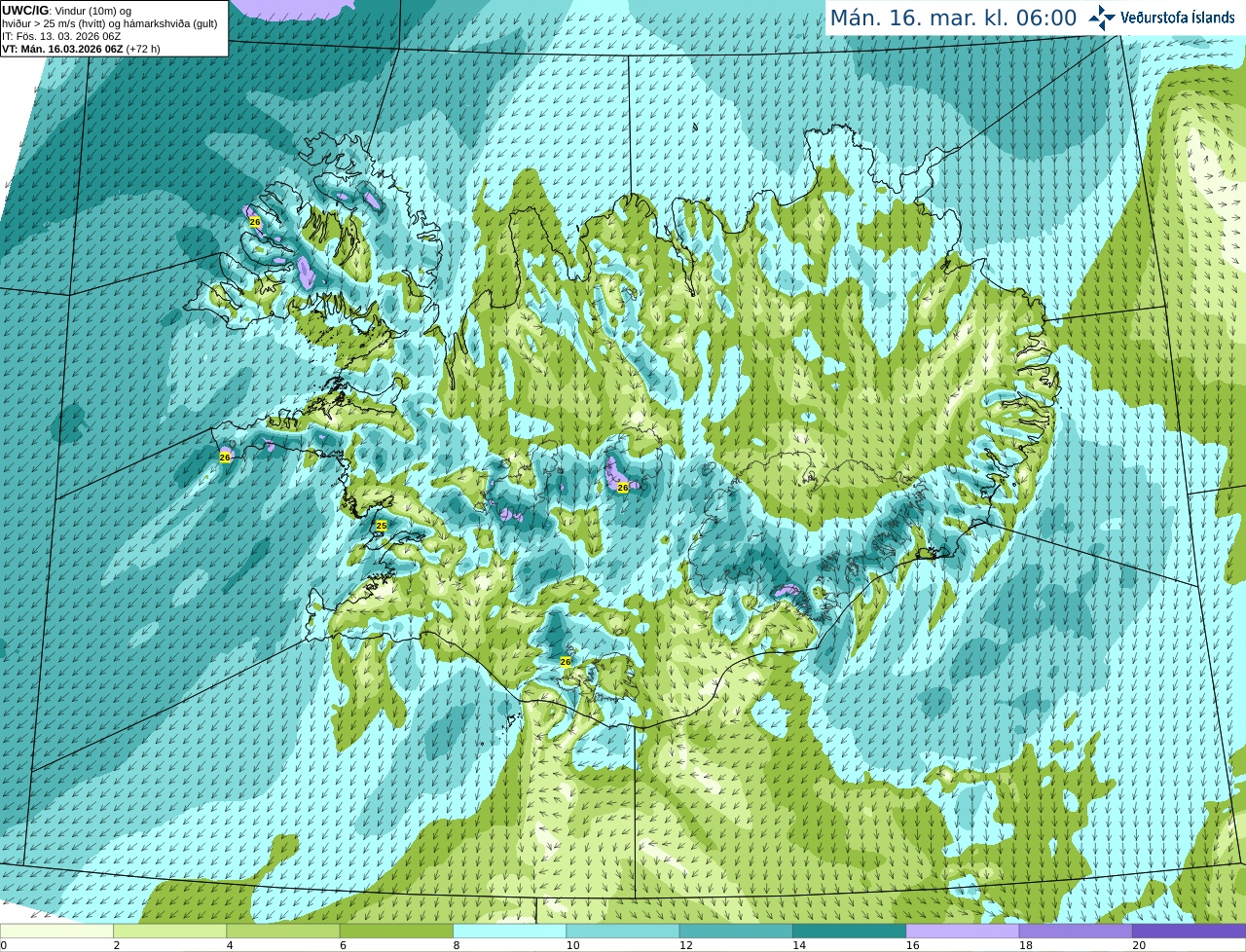
Task: Click the scale label '18'
Action: [x=1025, y=945]
